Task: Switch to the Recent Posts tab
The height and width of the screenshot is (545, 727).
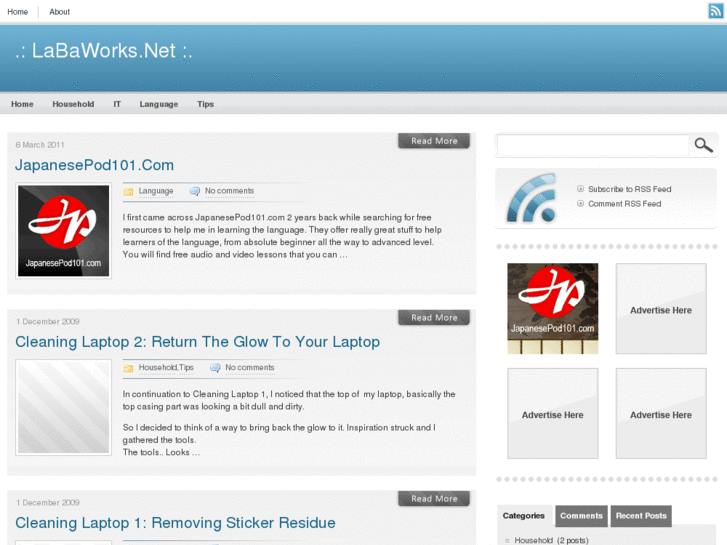Action: (641, 516)
